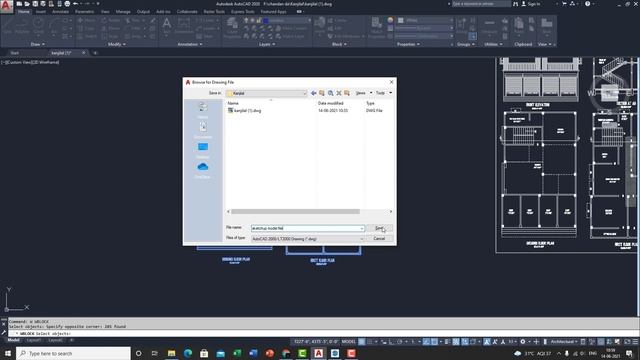640x360 pixels.
Task: Click Open in Quick Access toolbar
Action: [27, 4]
